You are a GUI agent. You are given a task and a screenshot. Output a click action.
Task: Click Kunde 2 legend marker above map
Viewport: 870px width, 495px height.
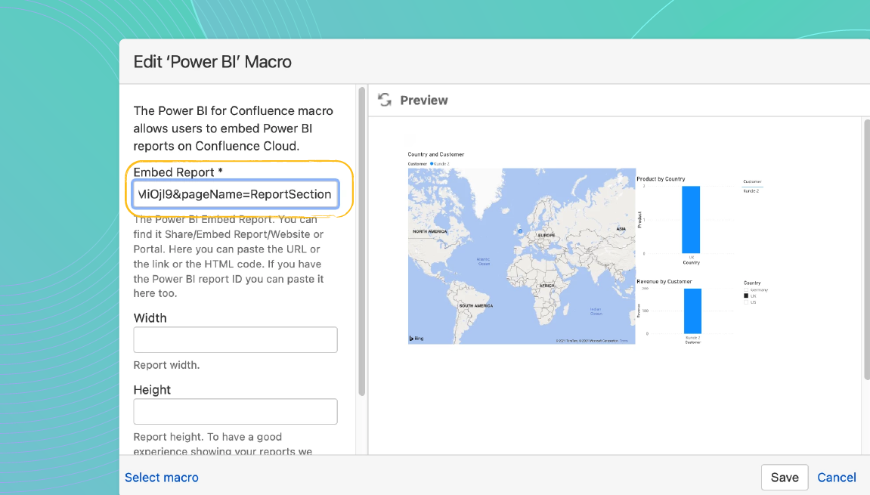432,162
